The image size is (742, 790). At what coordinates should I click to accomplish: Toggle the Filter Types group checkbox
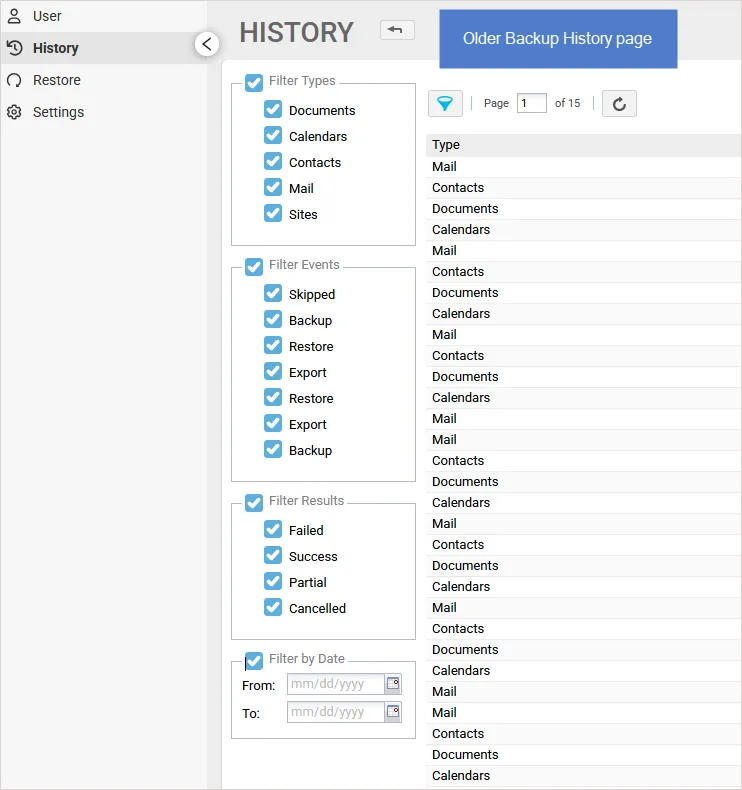point(254,82)
